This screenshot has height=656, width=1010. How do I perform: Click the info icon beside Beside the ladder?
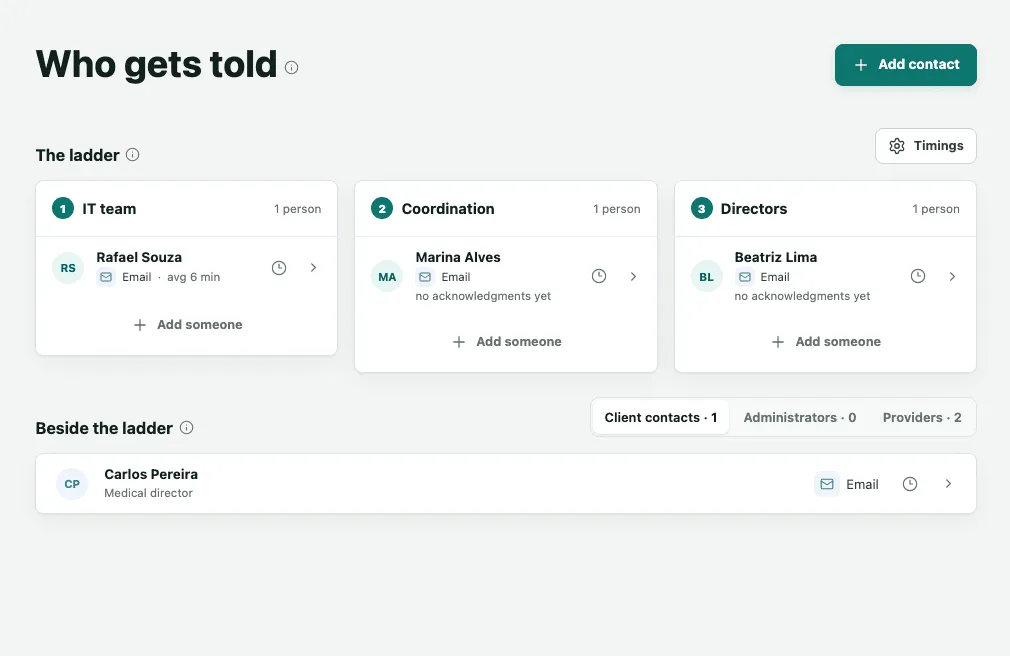[x=186, y=427]
